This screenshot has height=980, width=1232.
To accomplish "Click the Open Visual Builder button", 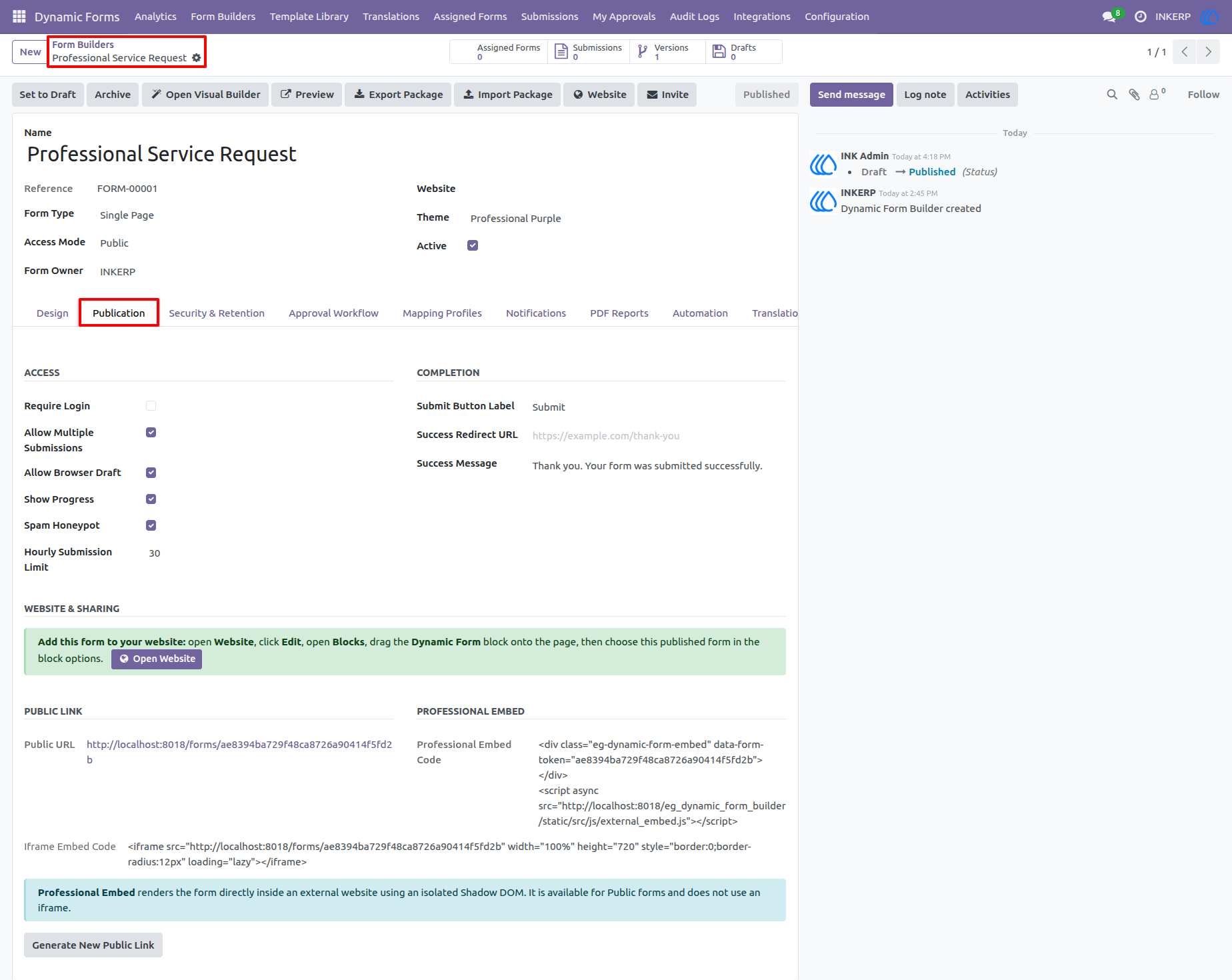I will pos(206,95).
